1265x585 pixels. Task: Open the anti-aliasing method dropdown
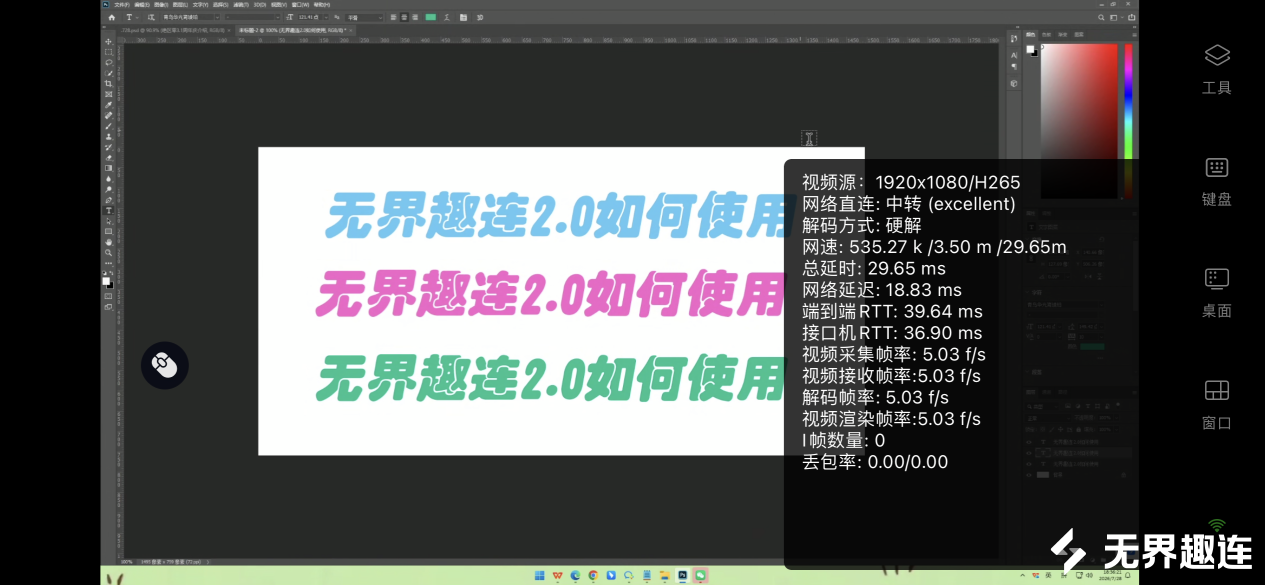364,17
